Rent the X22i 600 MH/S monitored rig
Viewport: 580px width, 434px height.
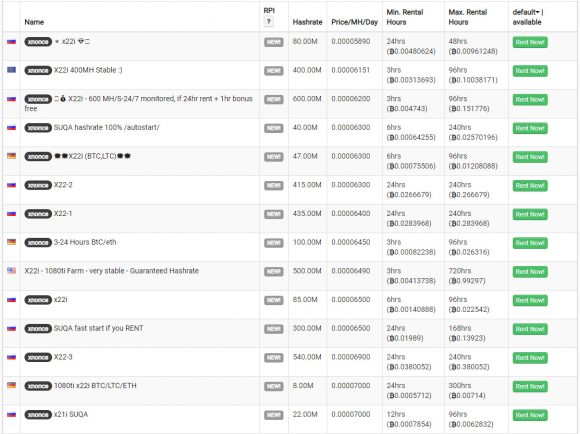pyautogui.click(x=530, y=100)
